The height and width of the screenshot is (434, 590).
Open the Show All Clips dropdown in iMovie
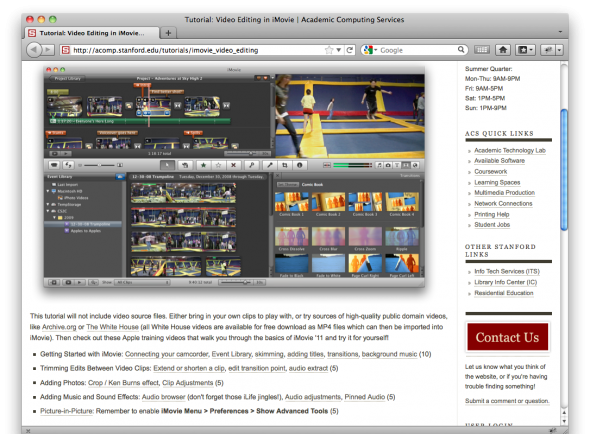tap(142, 282)
